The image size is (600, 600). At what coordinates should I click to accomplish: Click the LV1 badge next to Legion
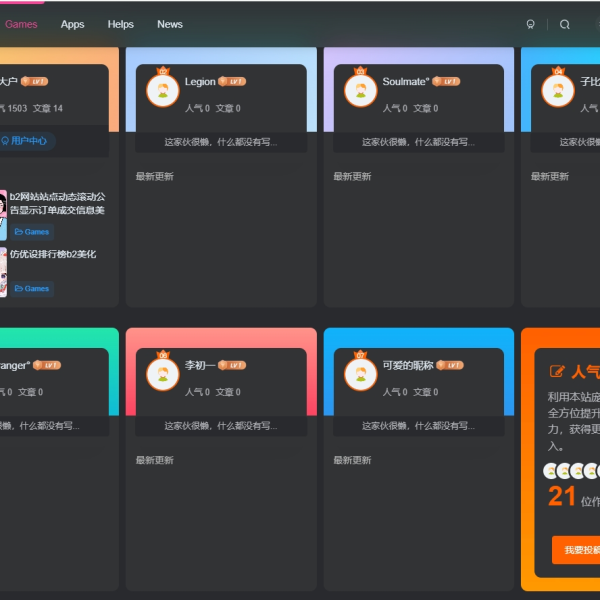(232, 82)
